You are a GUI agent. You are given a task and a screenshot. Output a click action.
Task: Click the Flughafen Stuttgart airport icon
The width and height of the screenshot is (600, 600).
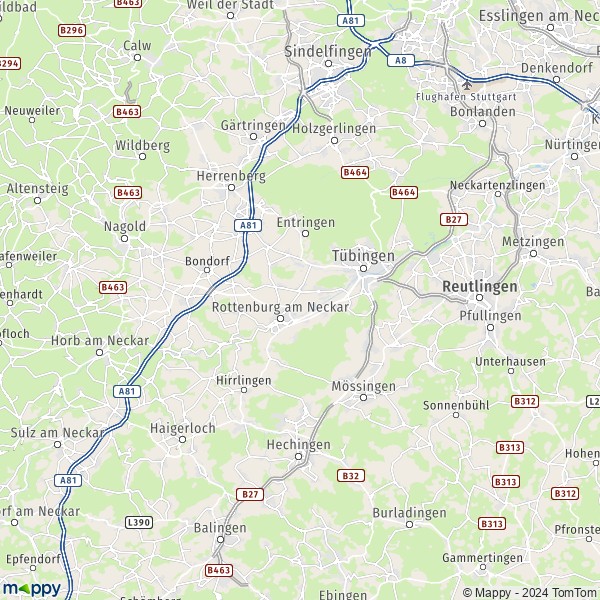466,85
